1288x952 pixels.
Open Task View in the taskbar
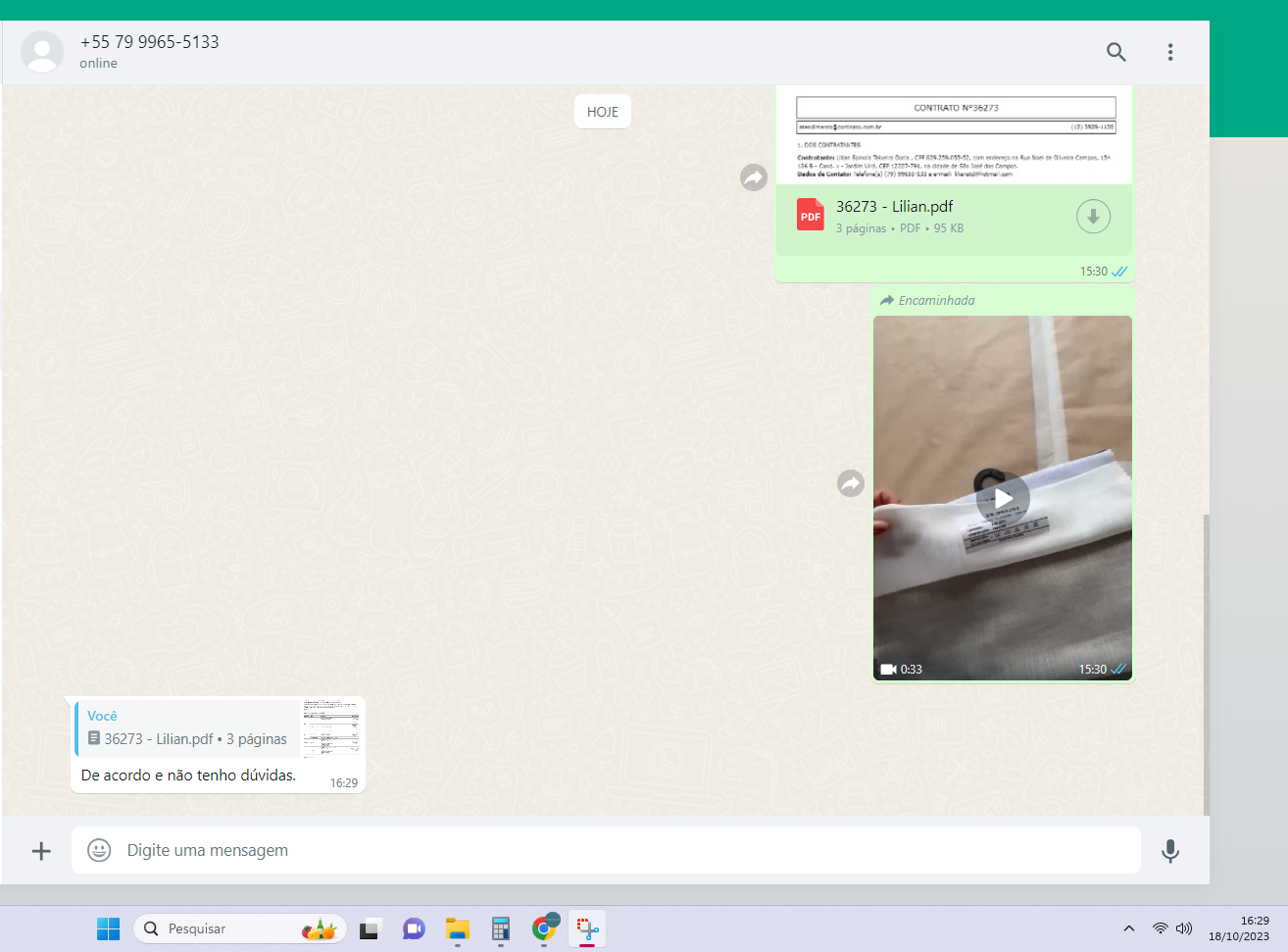click(x=370, y=928)
